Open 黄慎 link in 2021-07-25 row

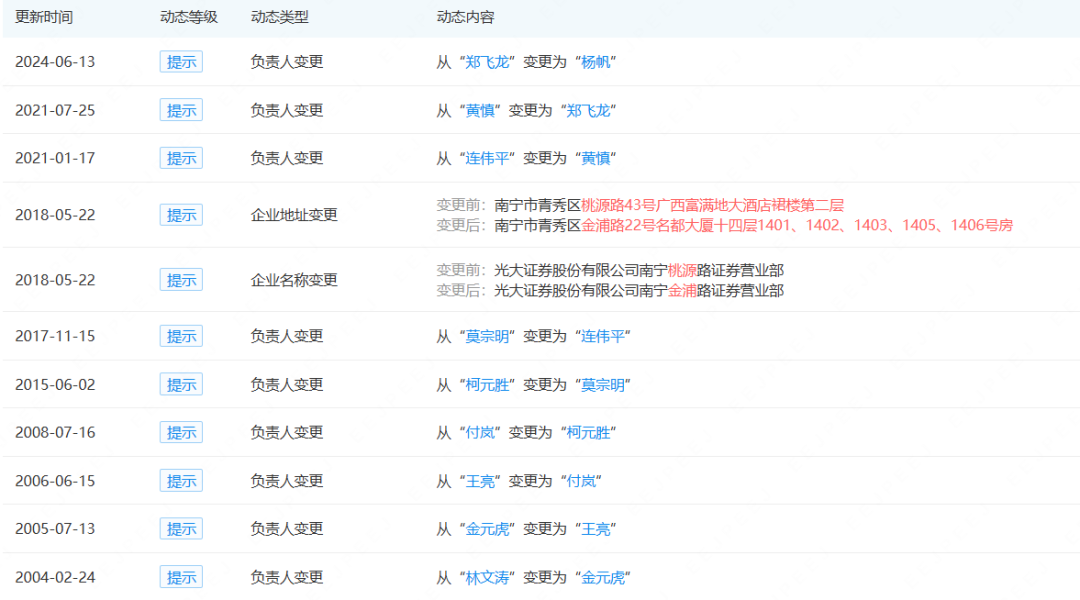point(480,110)
